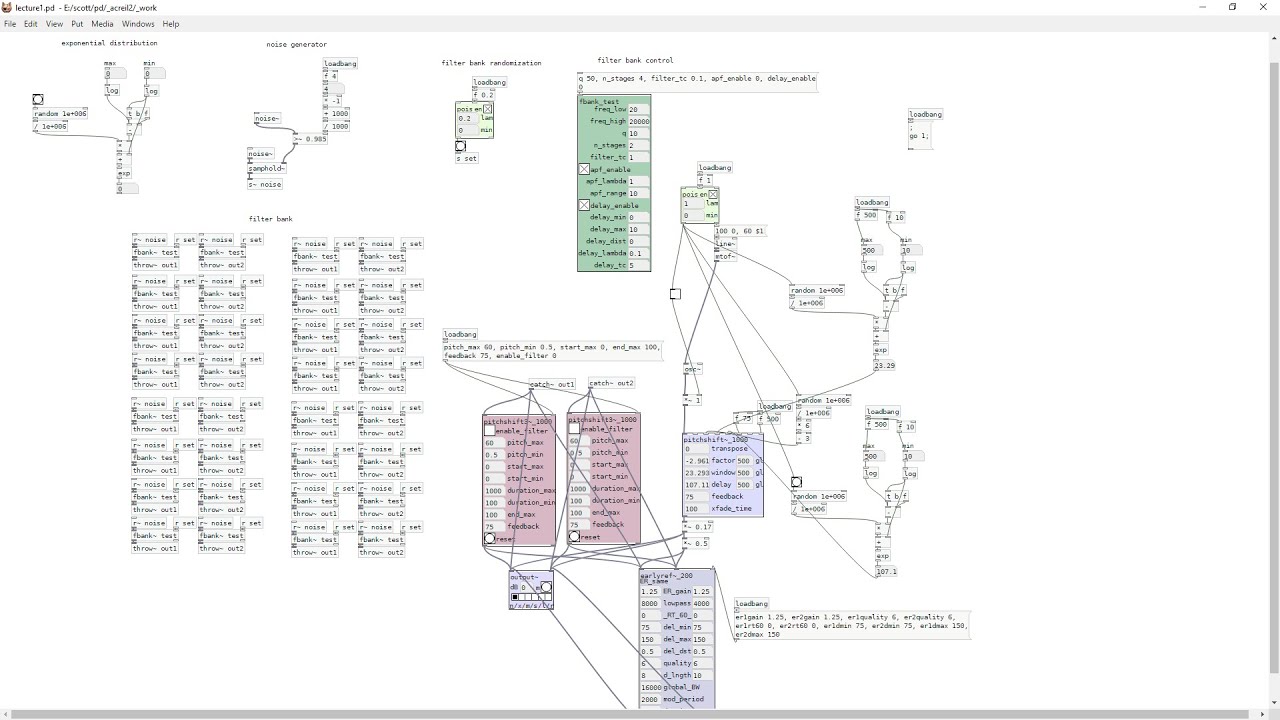Click the dB number box in output~
The image size is (1280, 720).
(528, 588)
